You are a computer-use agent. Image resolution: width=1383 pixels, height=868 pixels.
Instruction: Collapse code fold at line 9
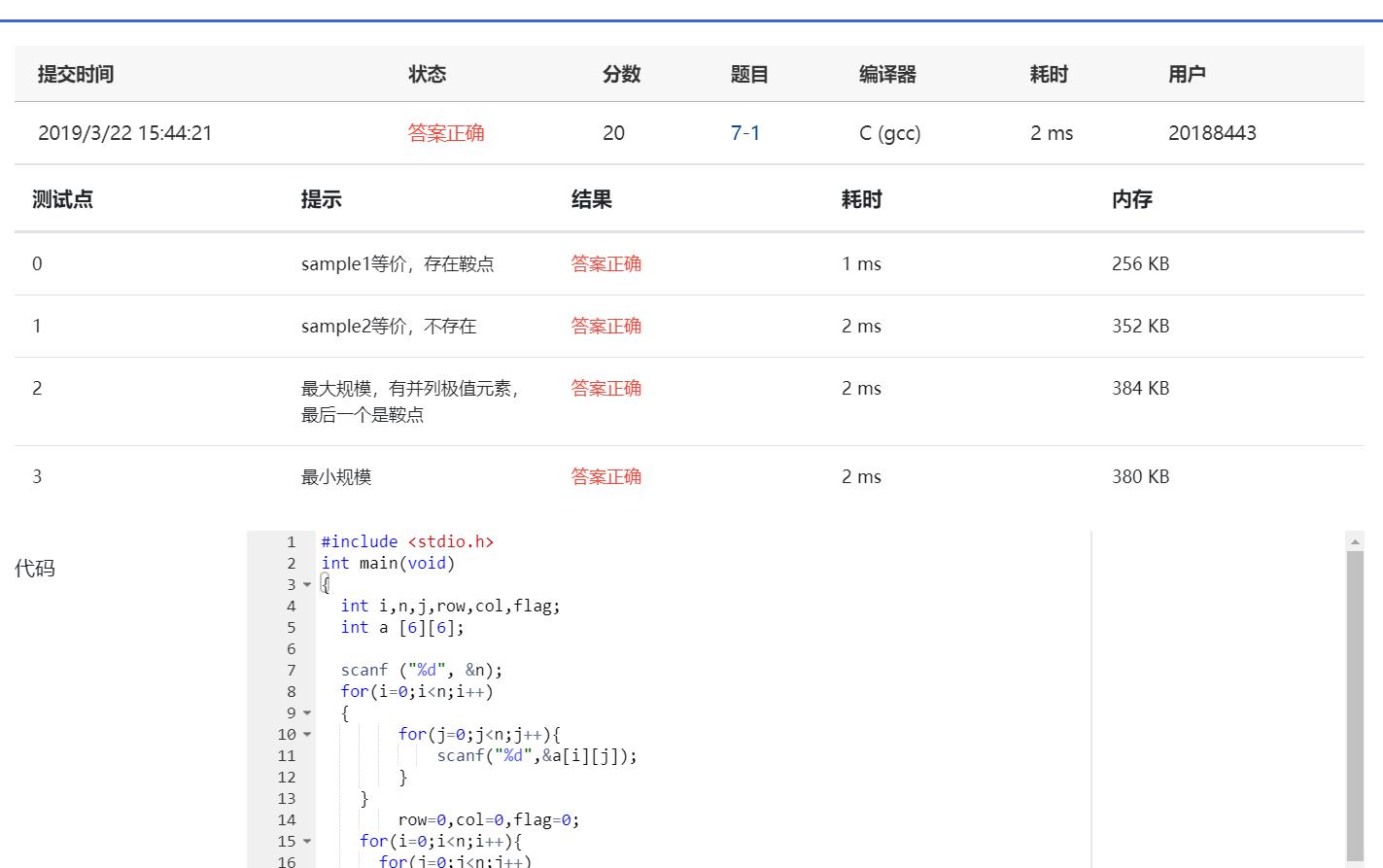(x=307, y=713)
